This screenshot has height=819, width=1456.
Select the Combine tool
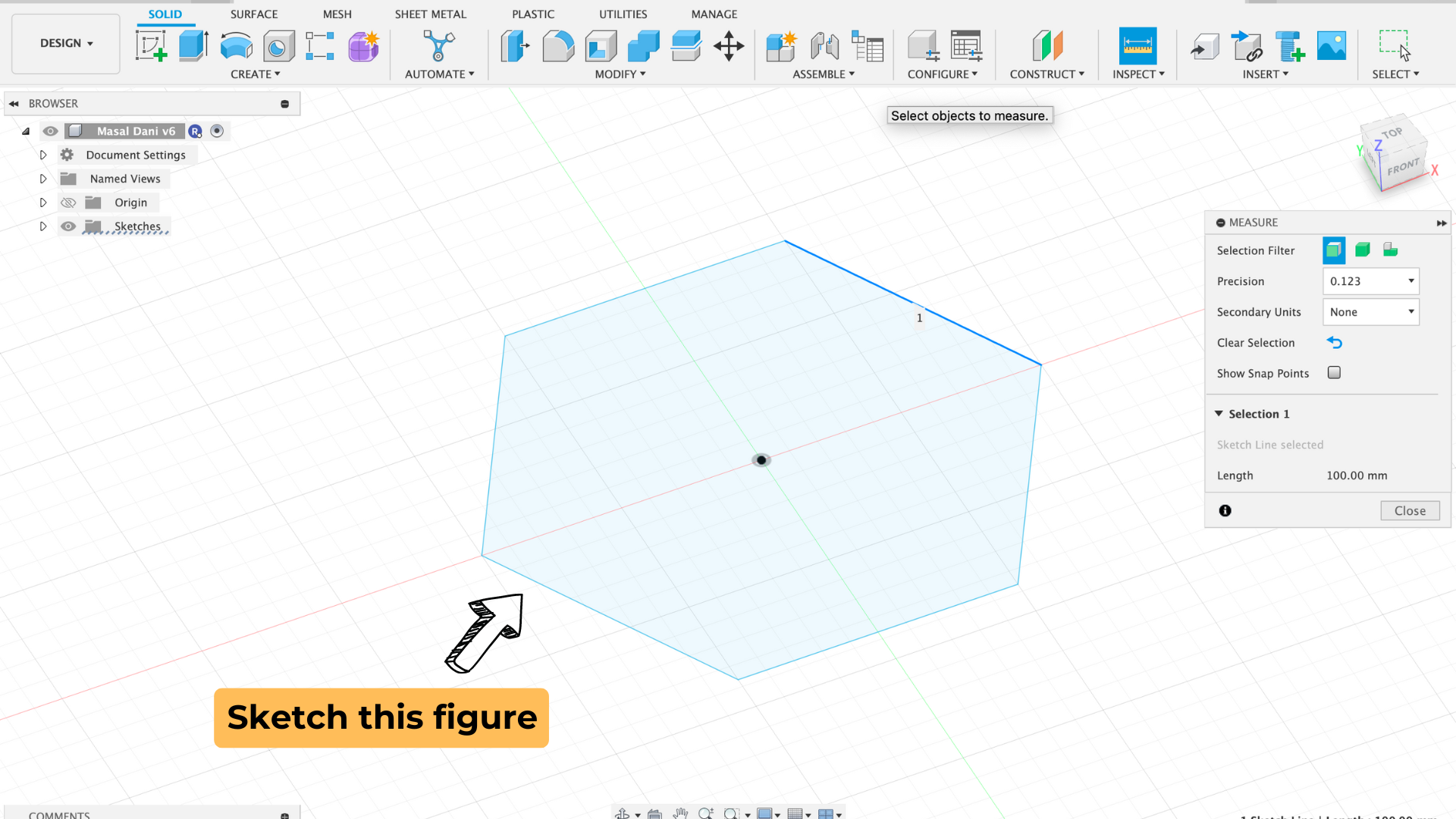tap(643, 46)
